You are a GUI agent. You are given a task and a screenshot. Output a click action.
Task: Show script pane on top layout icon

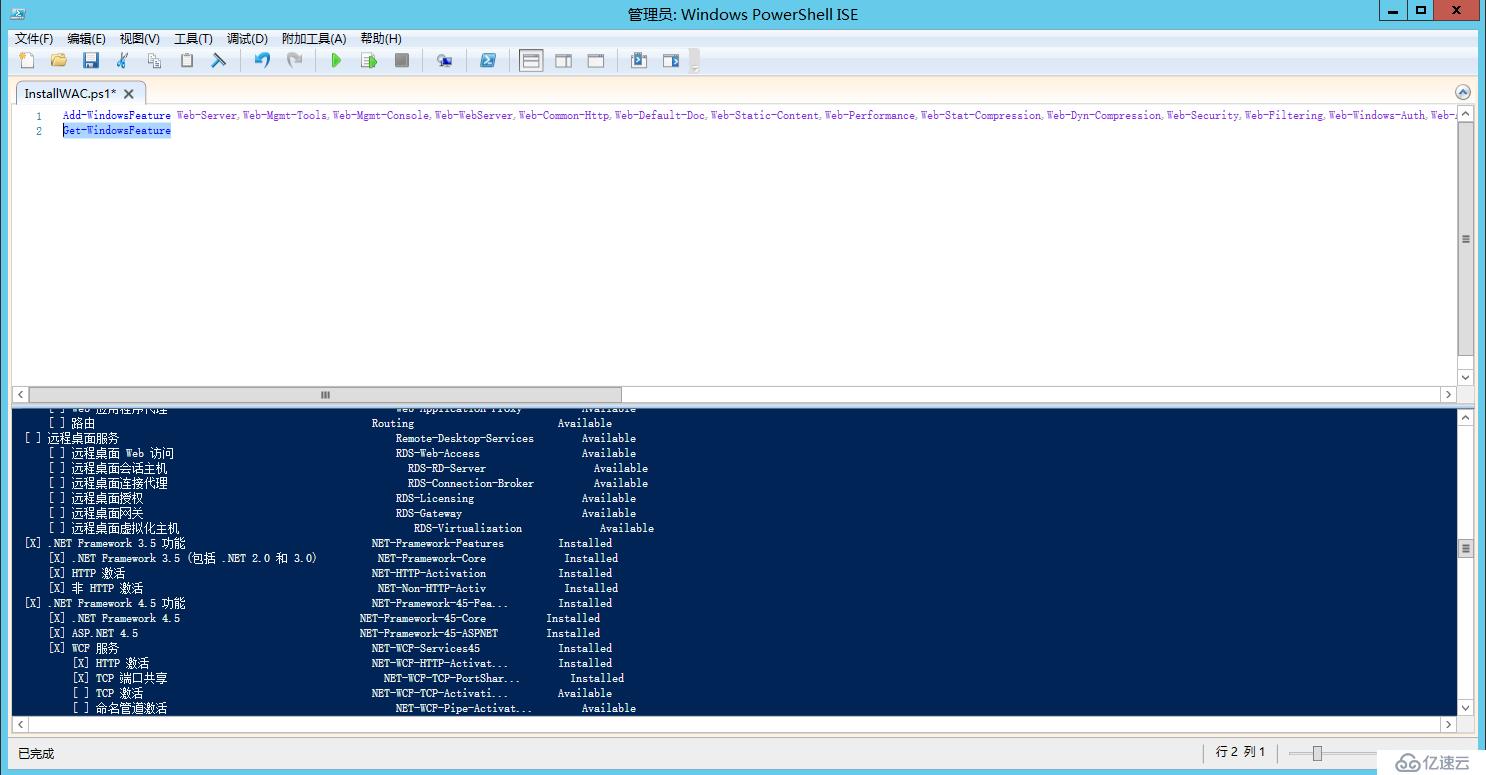click(531, 61)
